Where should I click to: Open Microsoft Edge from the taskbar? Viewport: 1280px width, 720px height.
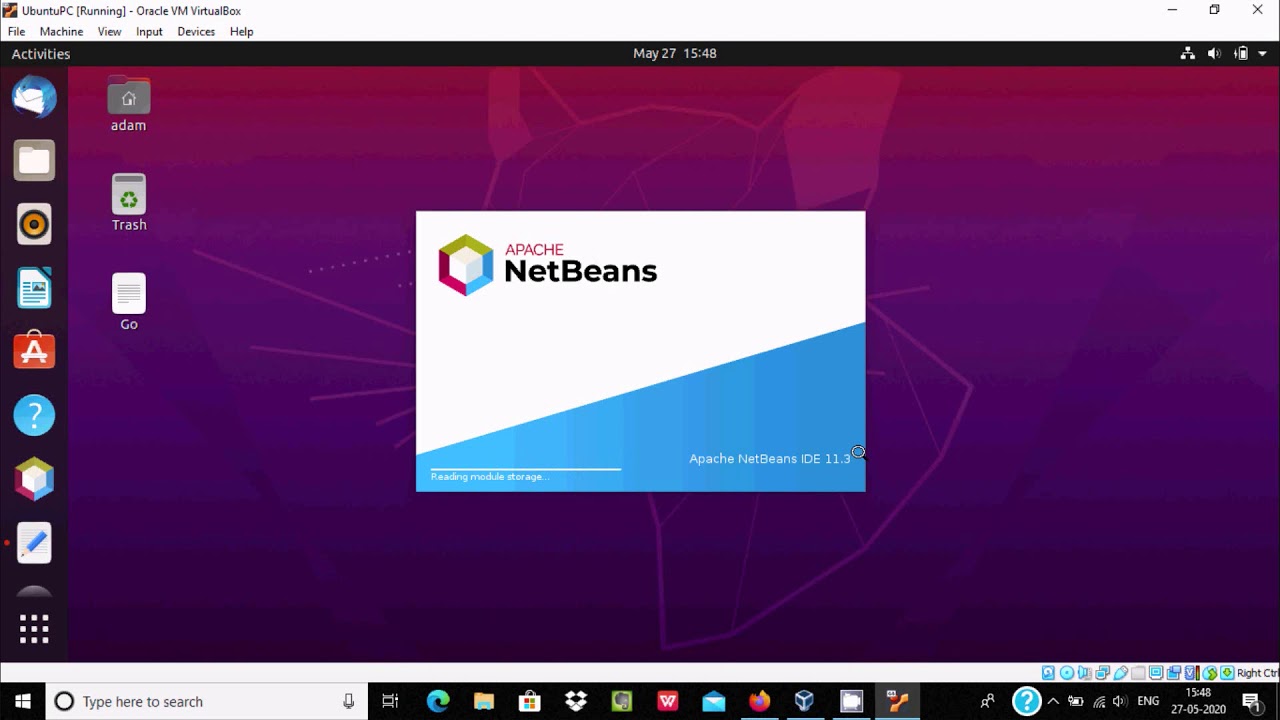(x=438, y=701)
